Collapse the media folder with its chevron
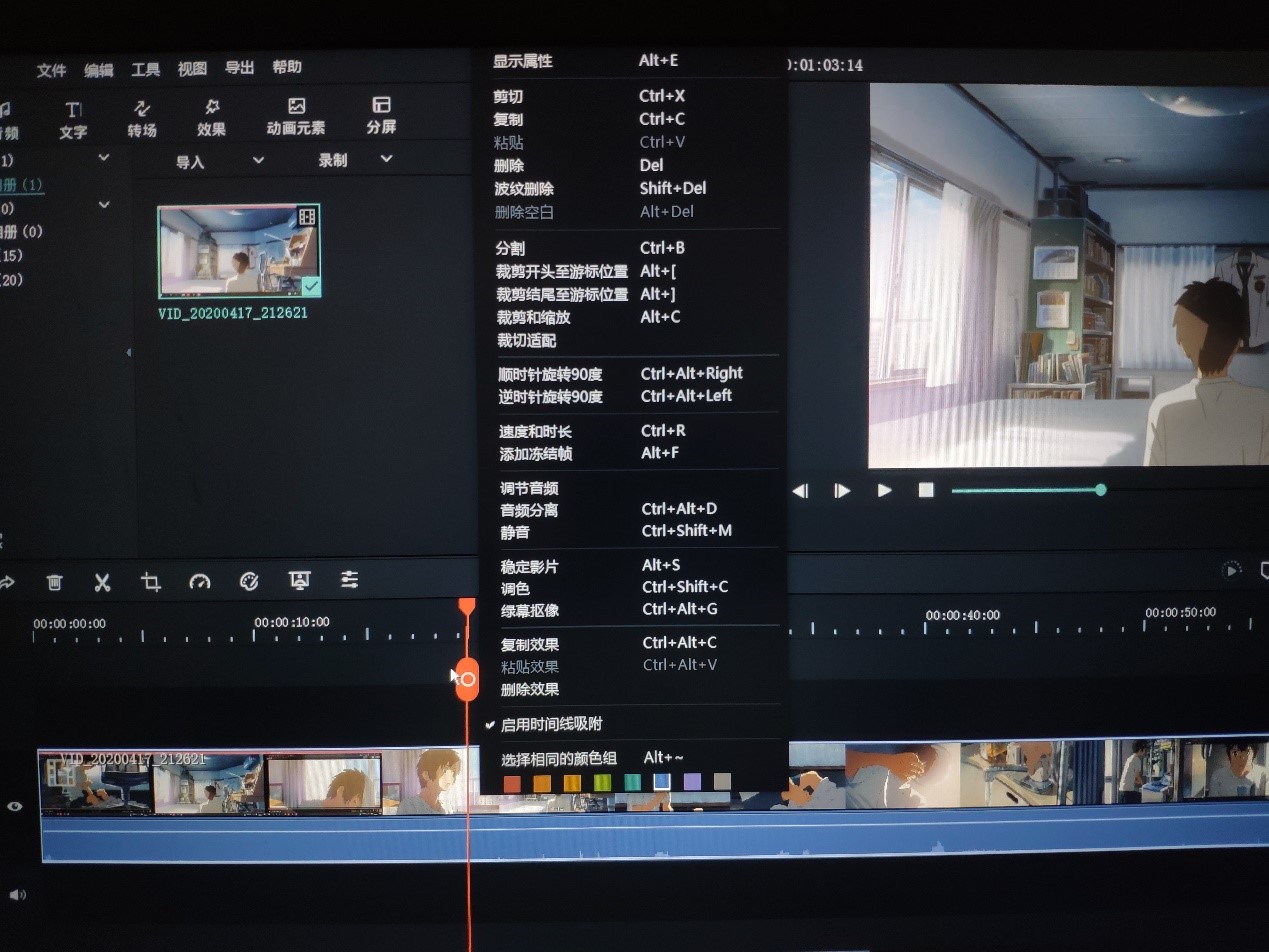 pos(103,157)
